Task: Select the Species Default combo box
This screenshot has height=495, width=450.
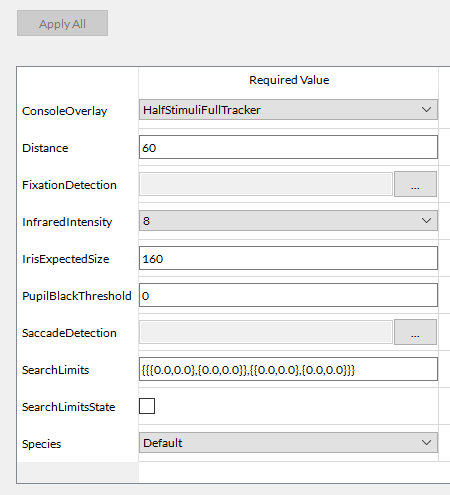Action: [288, 443]
